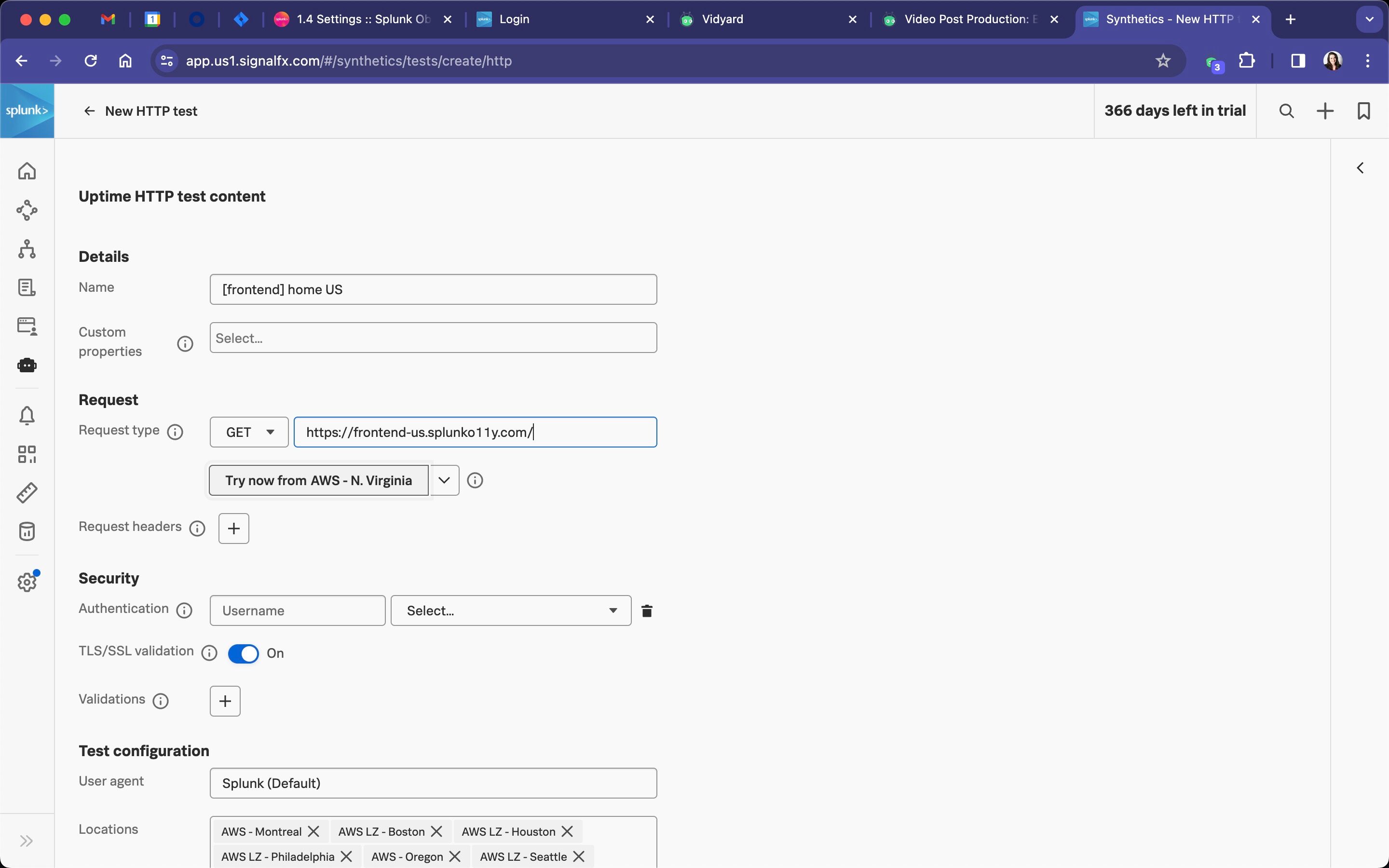Click the bookmark icon in top bar
This screenshot has width=1389, height=868.
1364,111
